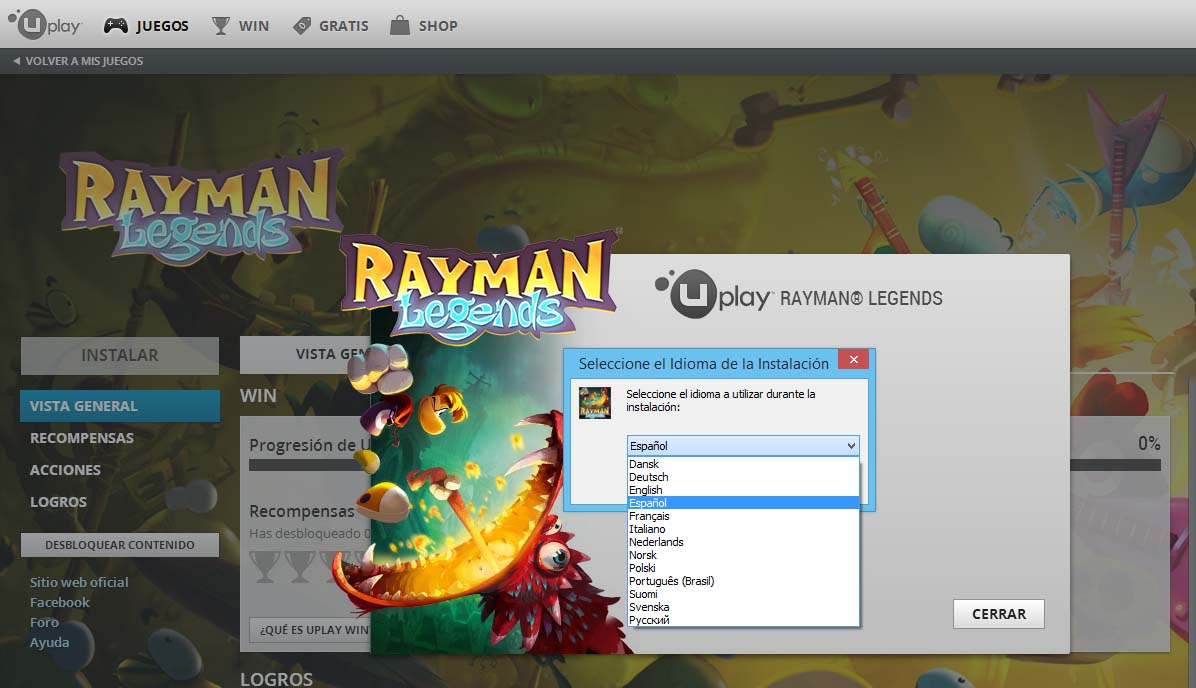Image resolution: width=1196 pixels, height=688 pixels.
Task: Choose Français from language list
Action: point(743,516)
